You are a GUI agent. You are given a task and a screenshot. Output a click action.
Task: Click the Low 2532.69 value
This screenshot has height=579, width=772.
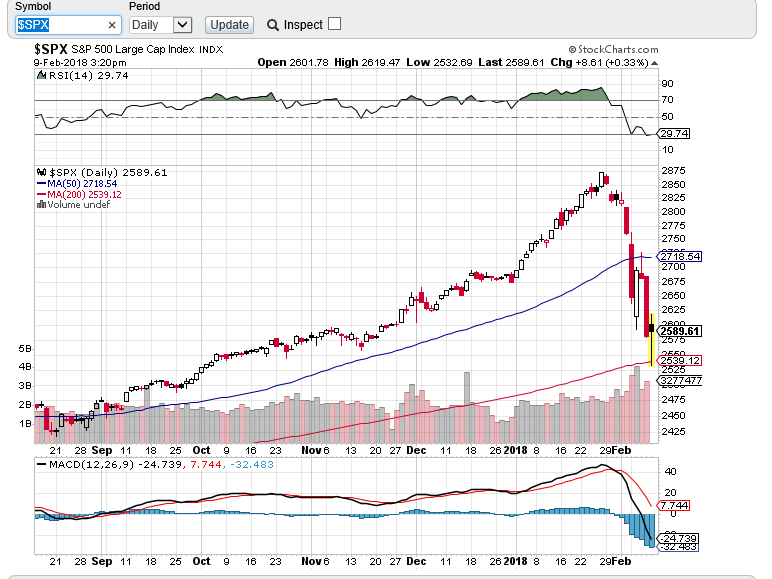tap(439, 63)
